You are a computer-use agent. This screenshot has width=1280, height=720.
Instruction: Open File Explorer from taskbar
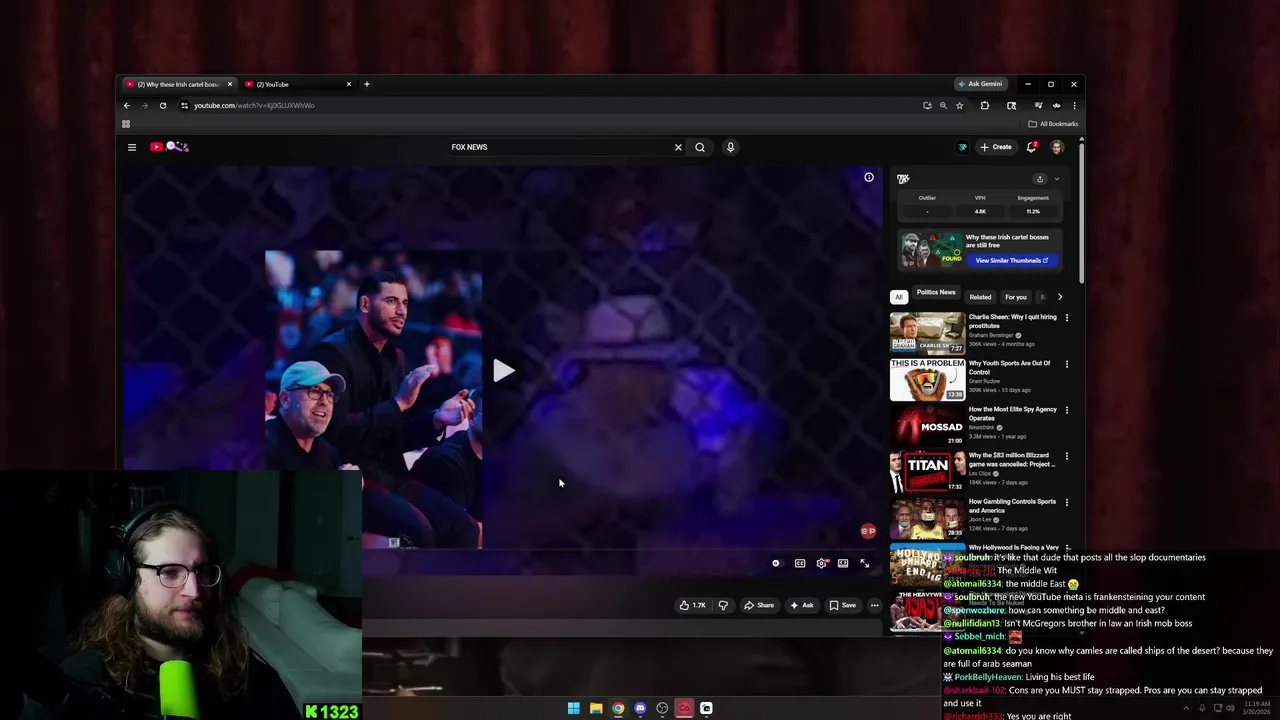coord(596,708)
